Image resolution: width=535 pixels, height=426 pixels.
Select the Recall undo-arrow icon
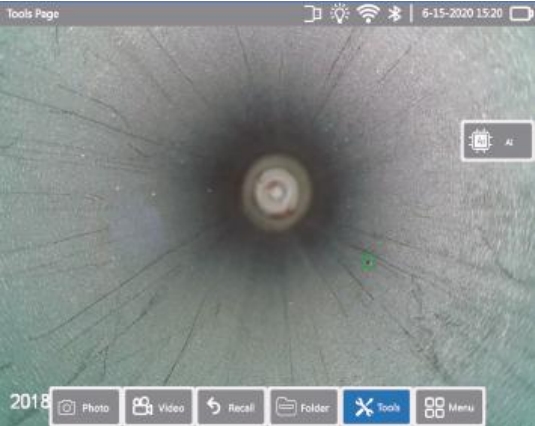pyautogui.click(x=214, y=406)
